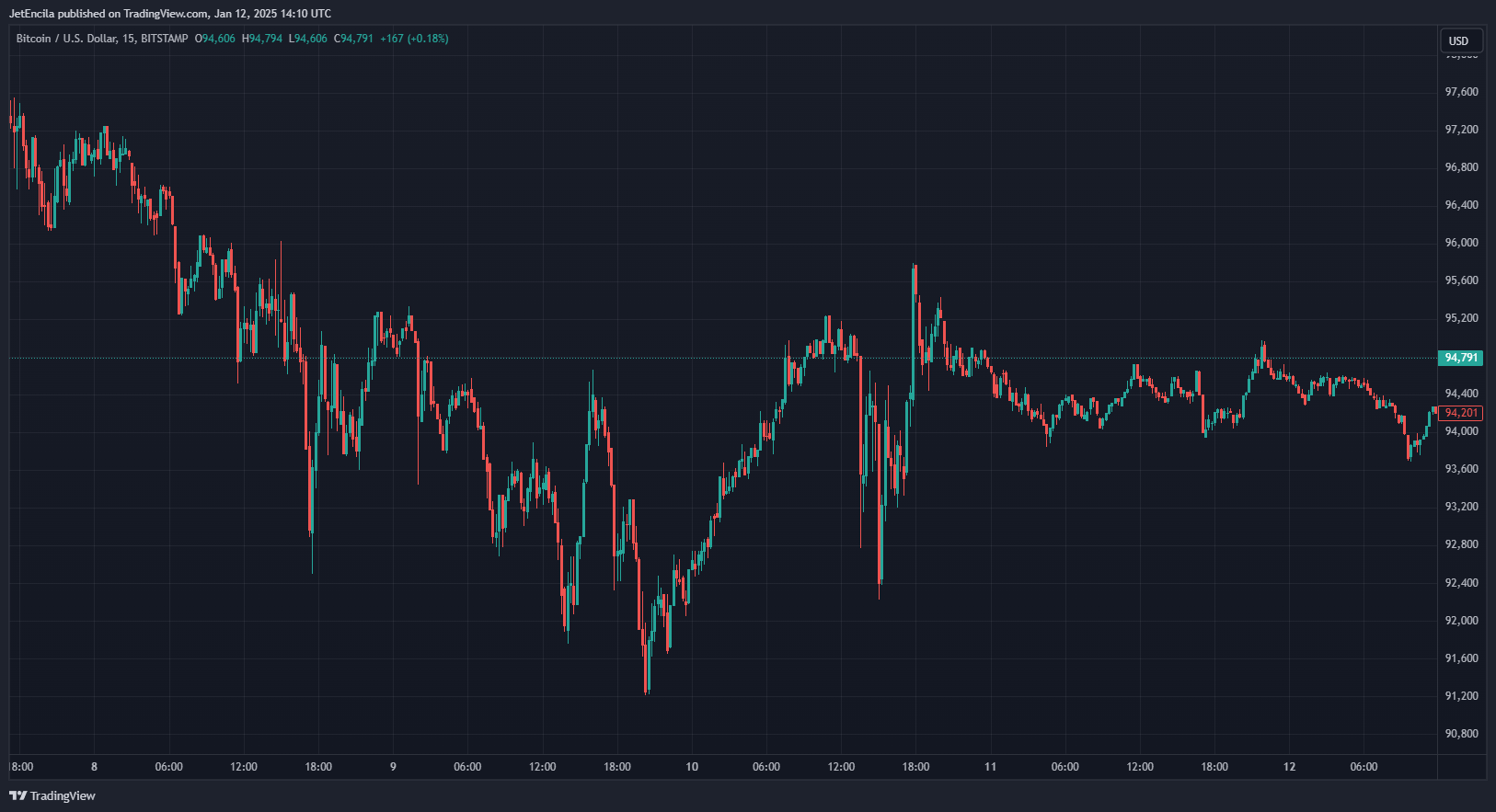
Task: Click the 90,800 price scale label
Action: [x=1461, y=734]
